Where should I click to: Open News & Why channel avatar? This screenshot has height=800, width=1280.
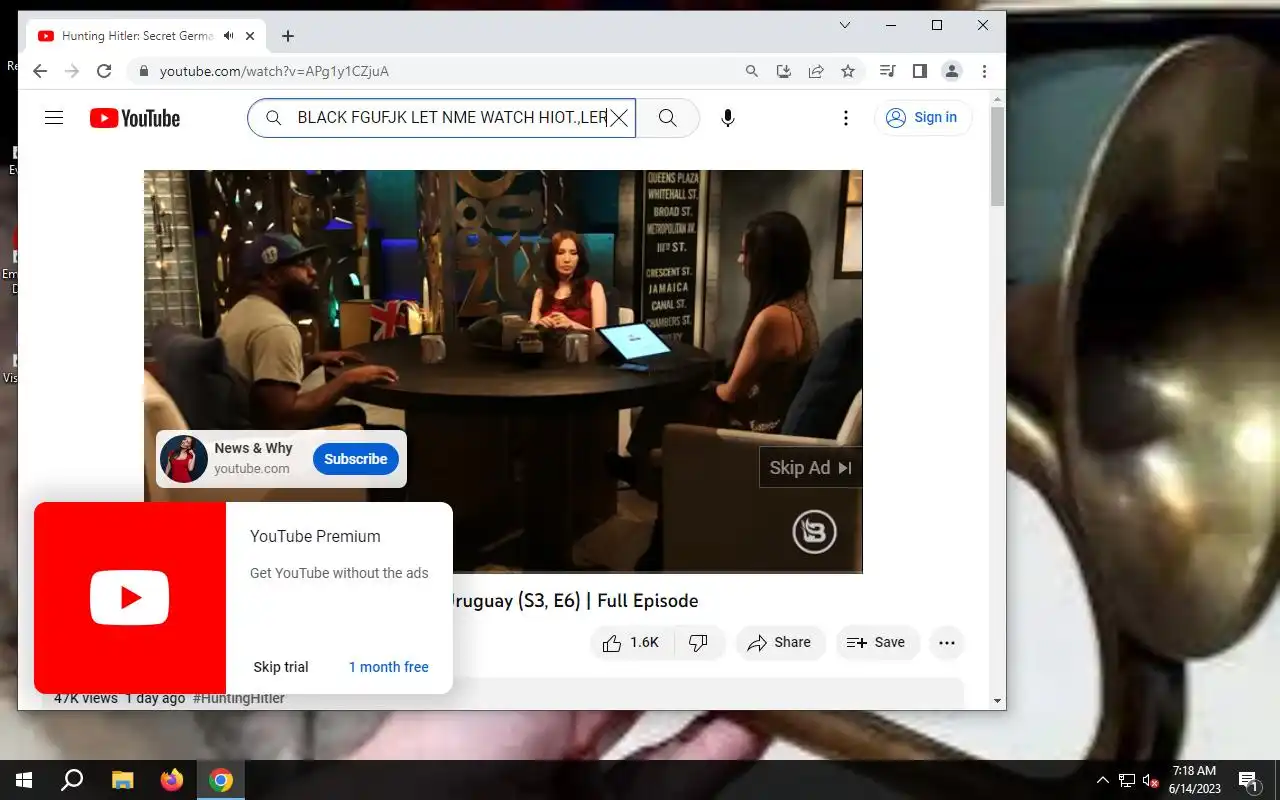184,459
